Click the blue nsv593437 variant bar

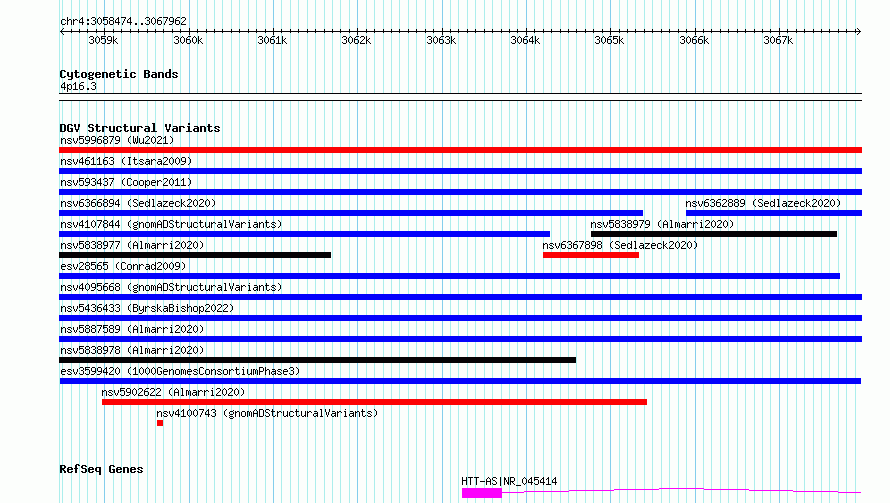460,192
